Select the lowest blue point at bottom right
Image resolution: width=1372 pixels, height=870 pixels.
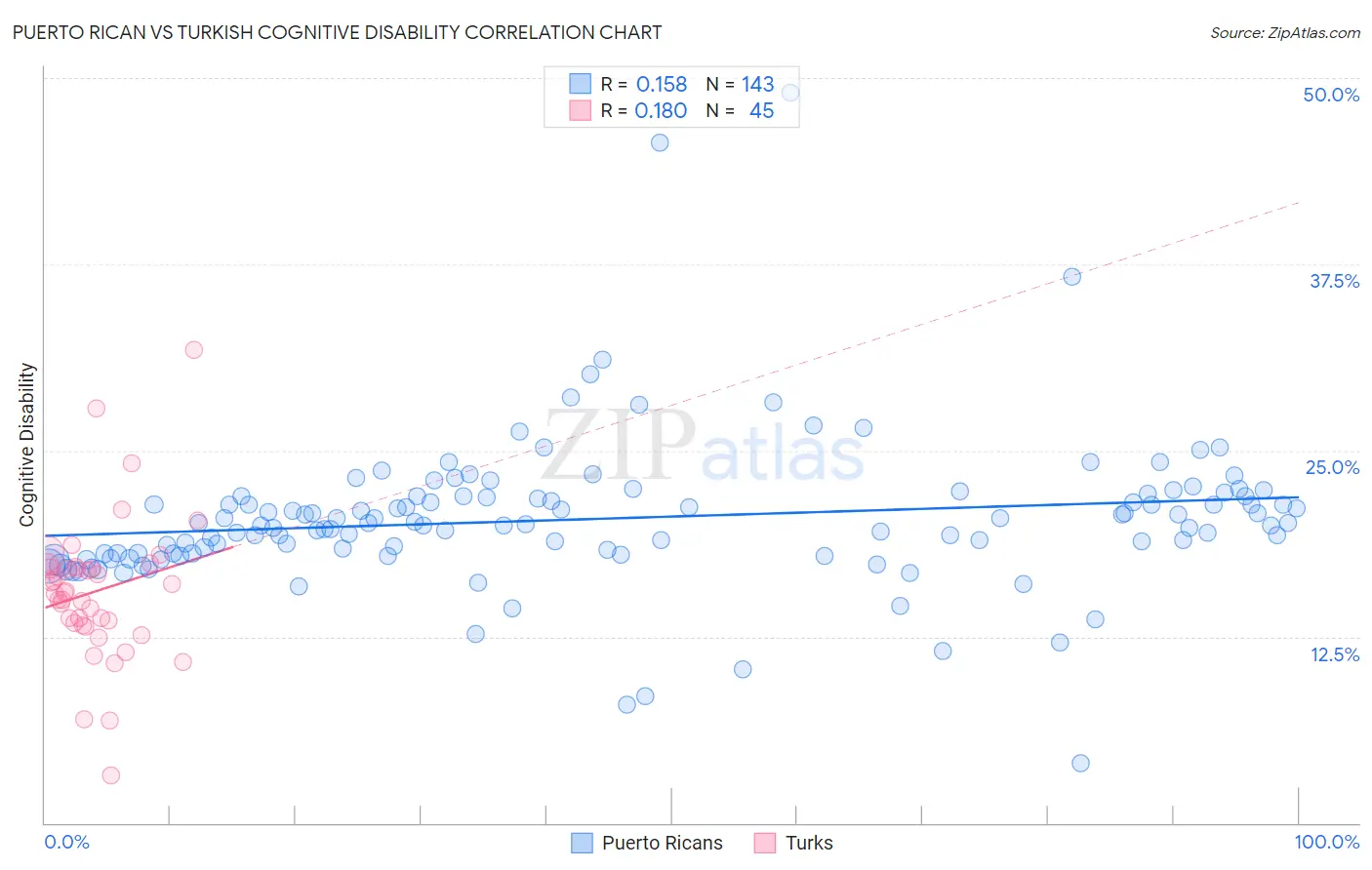(x=1080, y=763)
